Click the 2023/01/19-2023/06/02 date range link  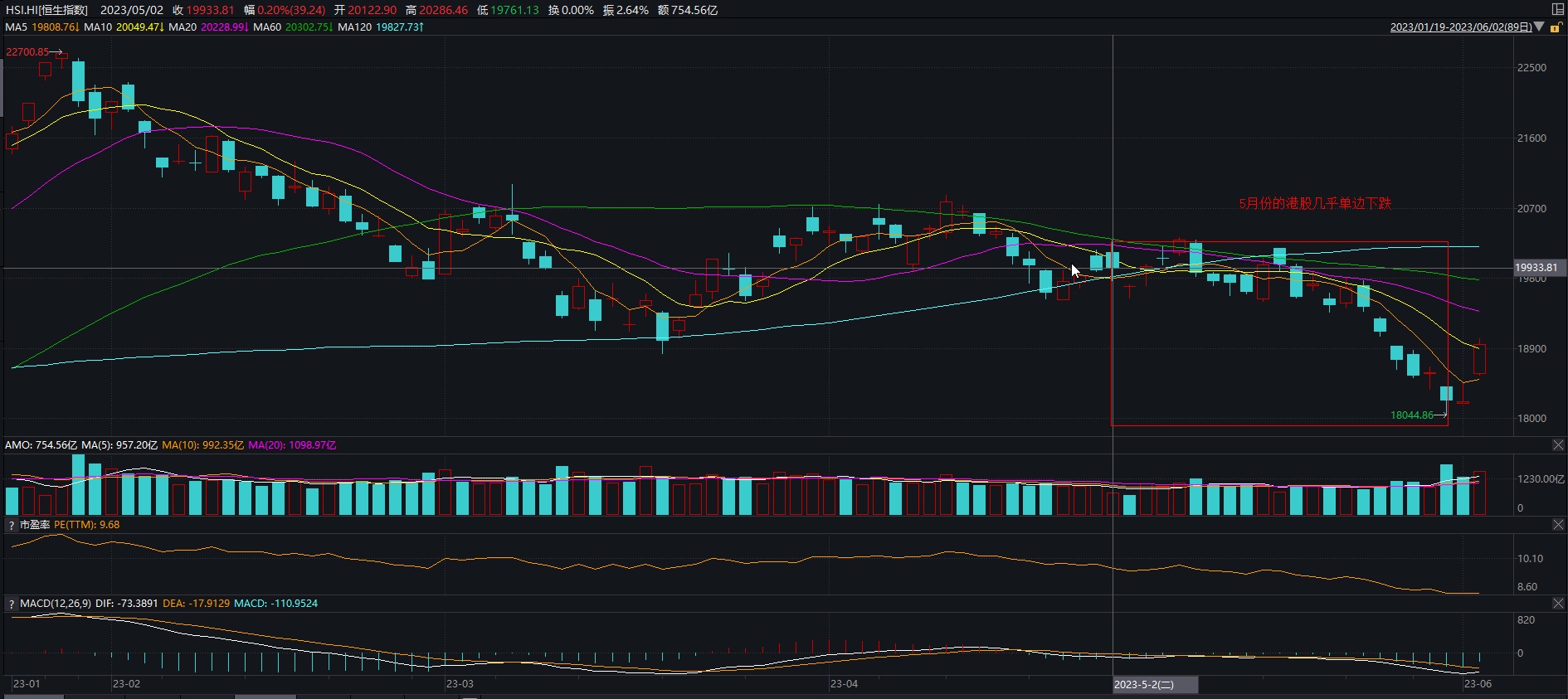pos(1460,27)
